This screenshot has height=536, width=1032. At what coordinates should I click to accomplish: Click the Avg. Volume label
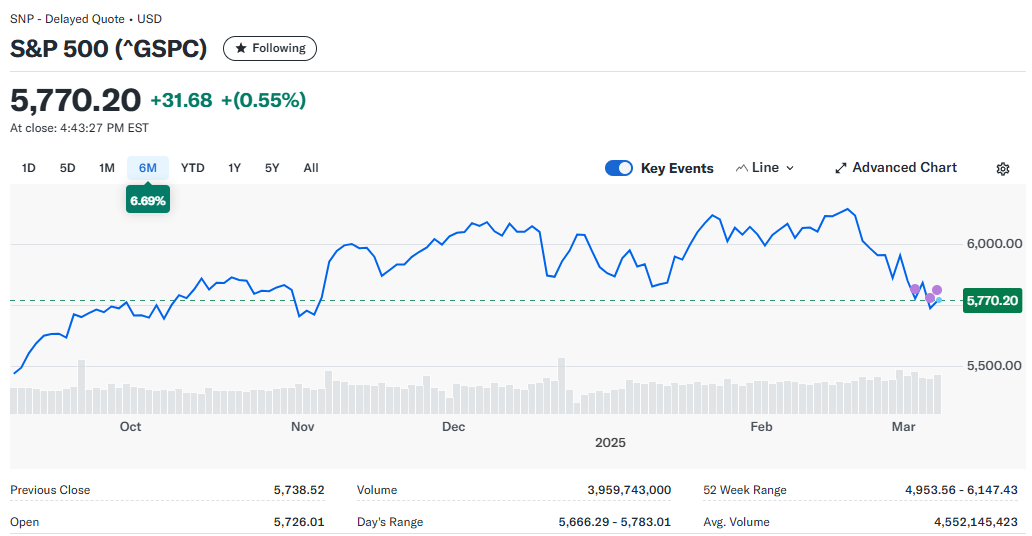pos(736,522)
